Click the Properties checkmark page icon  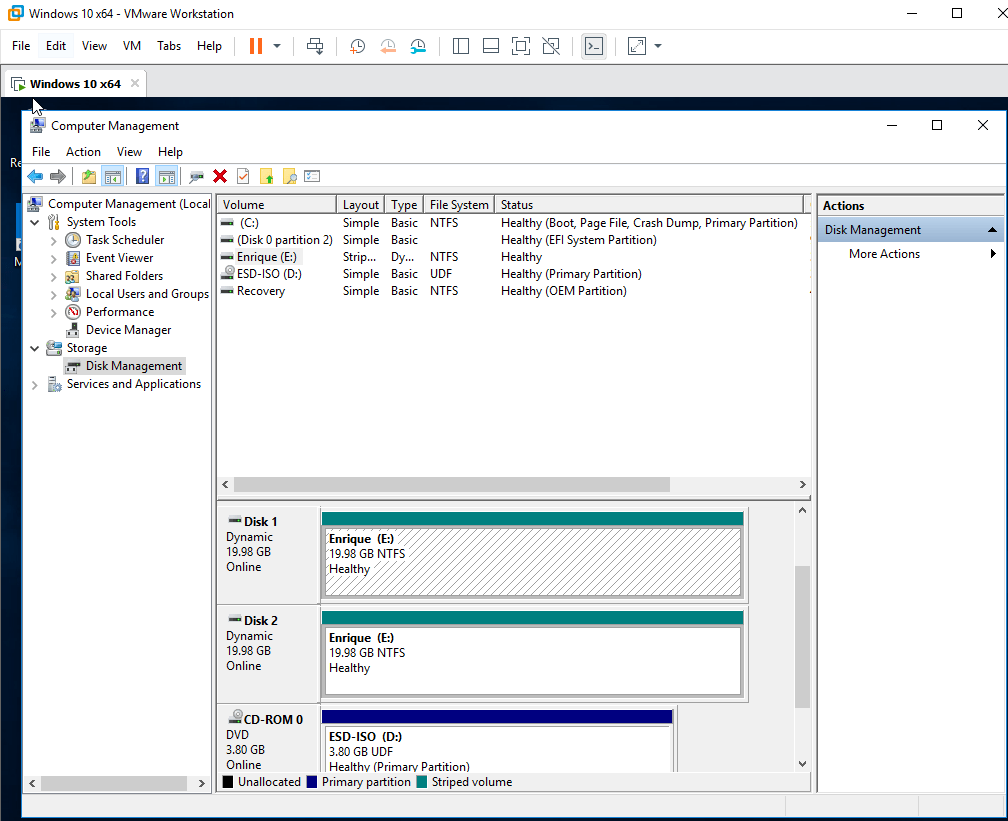[243, 176]
